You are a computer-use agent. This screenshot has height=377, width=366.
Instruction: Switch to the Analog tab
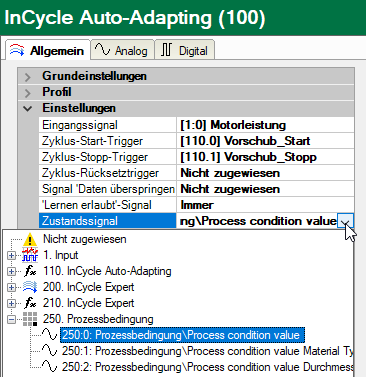(122, 51)
